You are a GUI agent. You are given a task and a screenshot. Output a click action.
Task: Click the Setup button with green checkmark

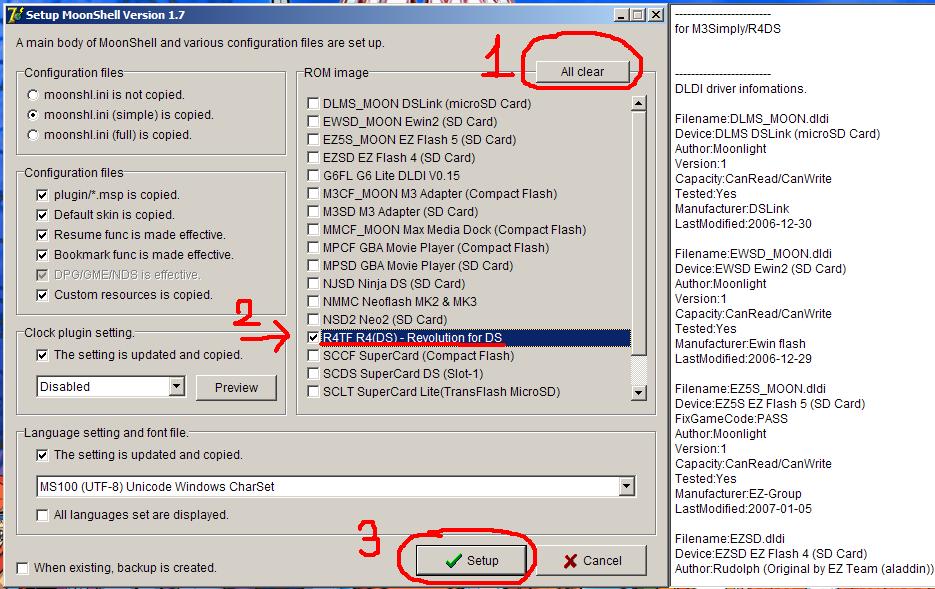pyautogui.click(x=471, y=560)
